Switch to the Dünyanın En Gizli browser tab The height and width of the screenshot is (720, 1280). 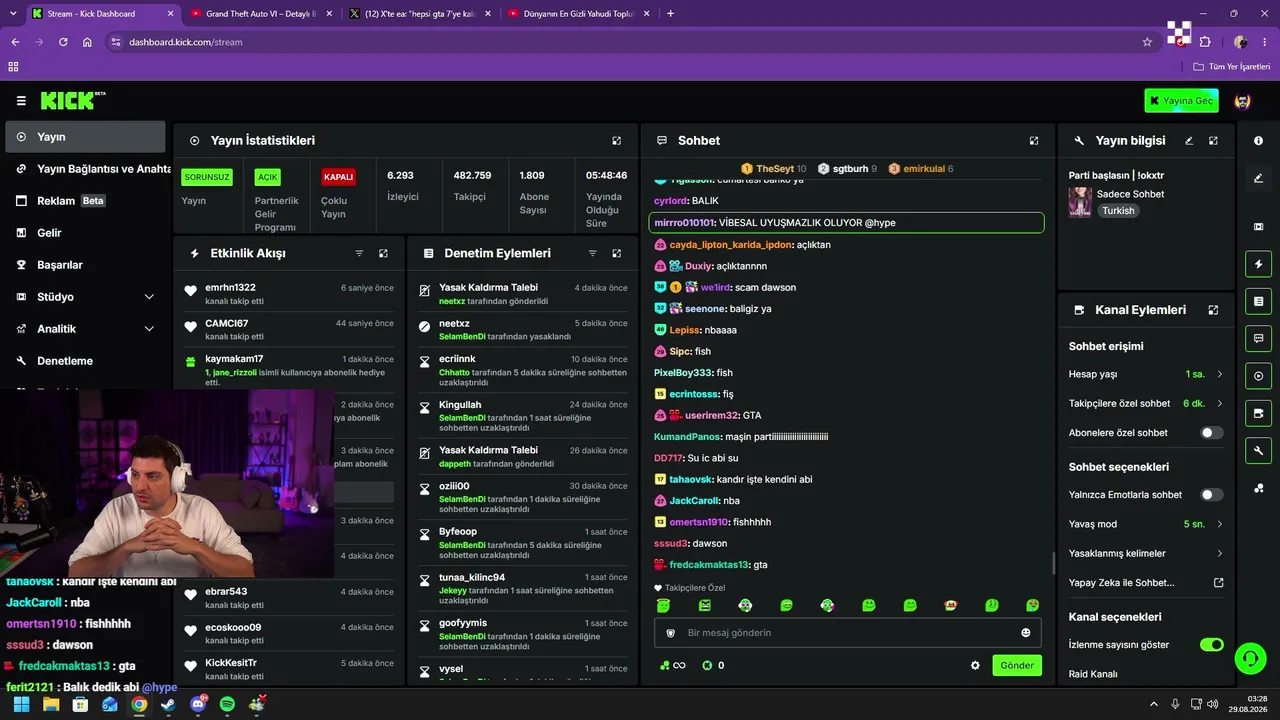click(x=578, y=13)
